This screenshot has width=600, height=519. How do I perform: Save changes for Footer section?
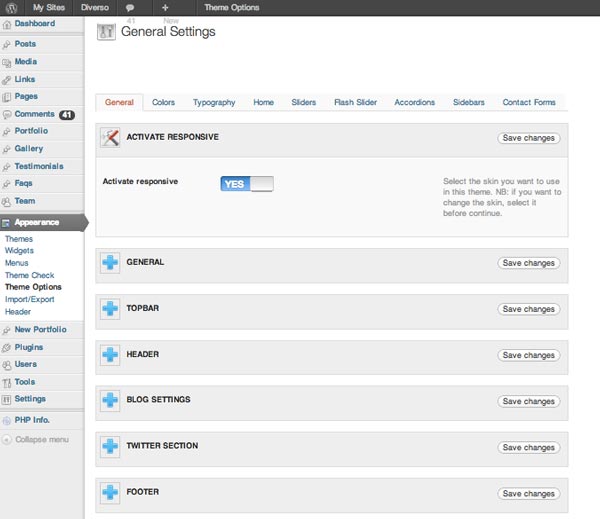(528, 493)
